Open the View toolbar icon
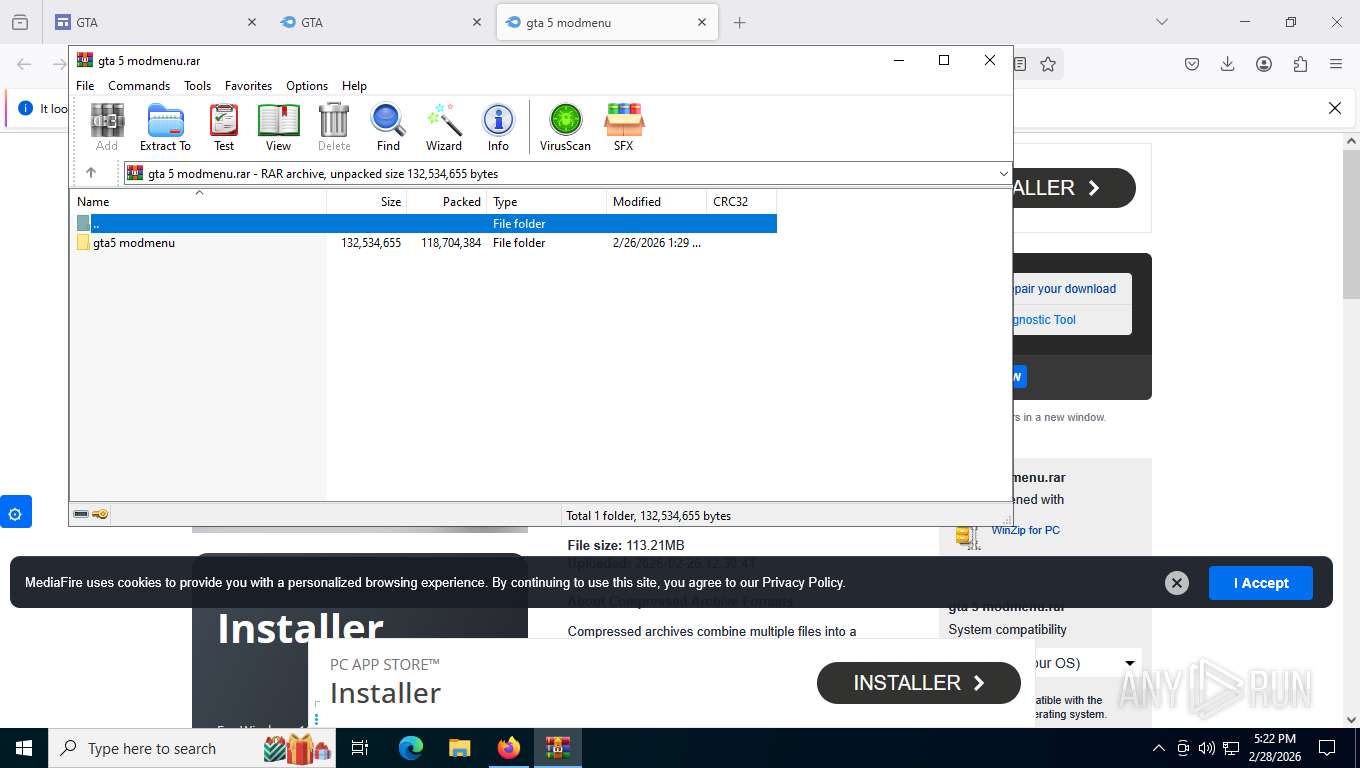Screen dimensions: 1360x768 279,127
